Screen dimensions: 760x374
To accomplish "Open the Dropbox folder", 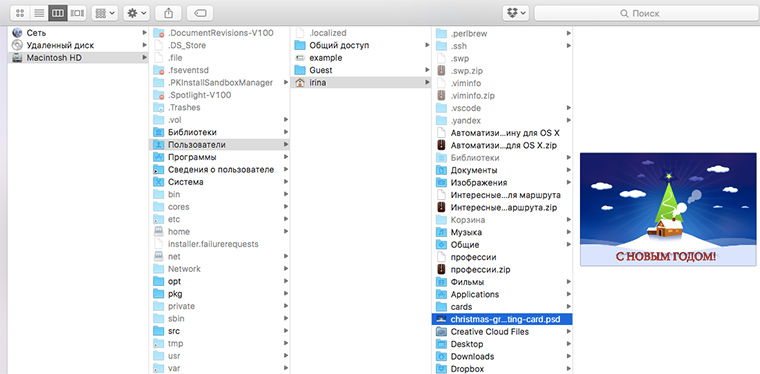I will 503,369.
